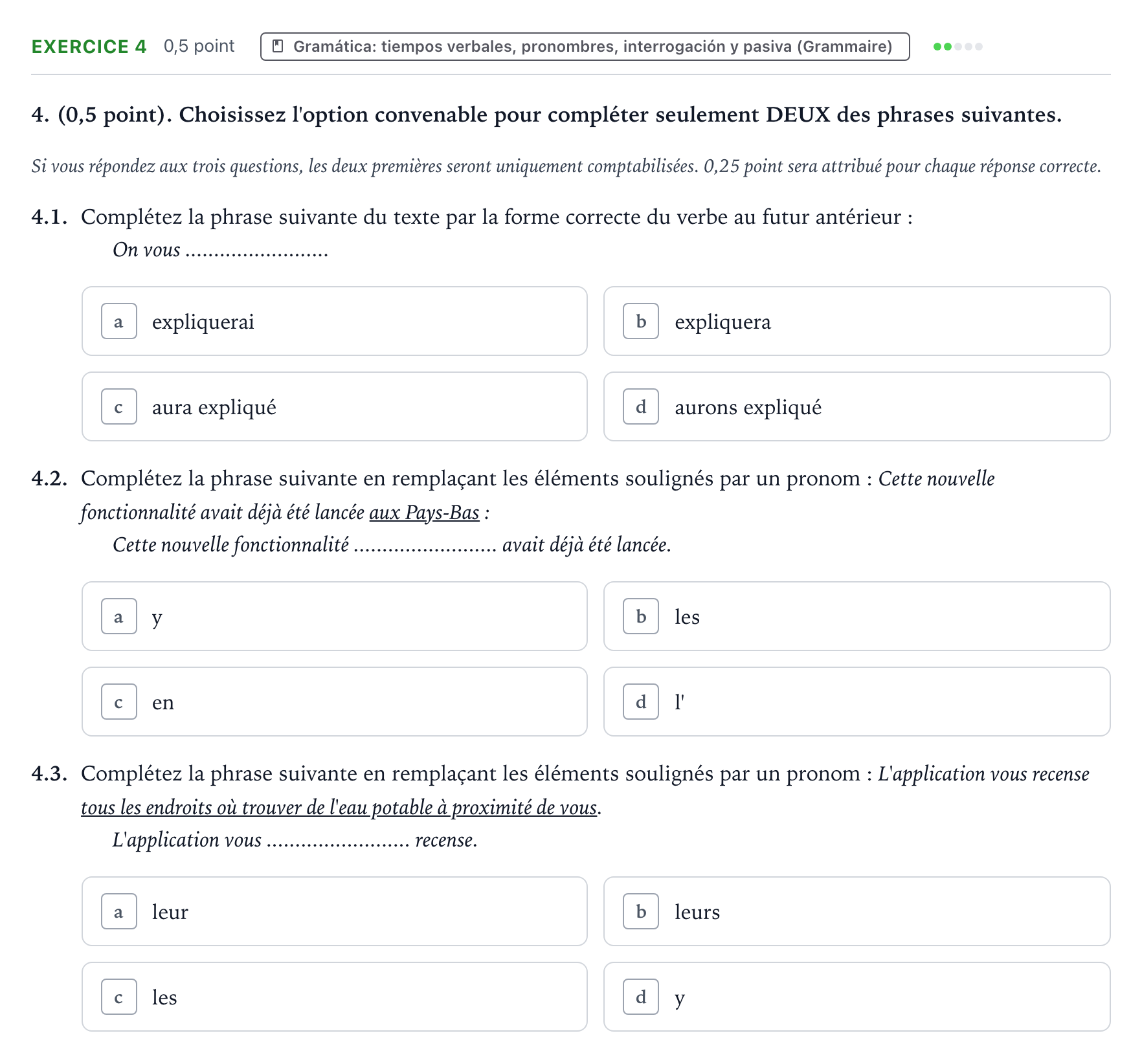Select option a 'expliquerai' in question 4.1
Viewport: 1142px width, 1064px height.
pyautogui.click(x=335, y=321)
